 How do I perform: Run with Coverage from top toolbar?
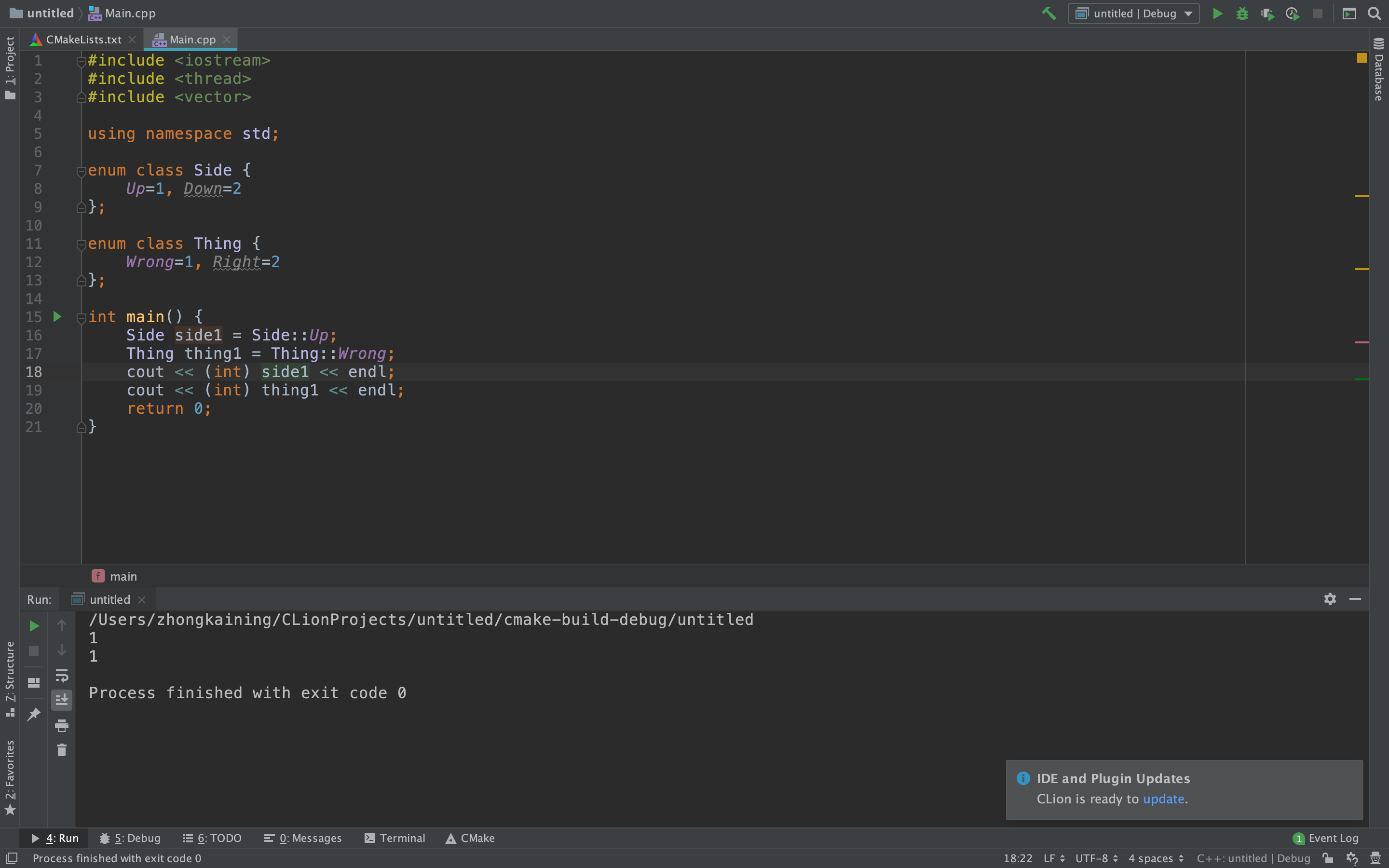pos(1267,13)
